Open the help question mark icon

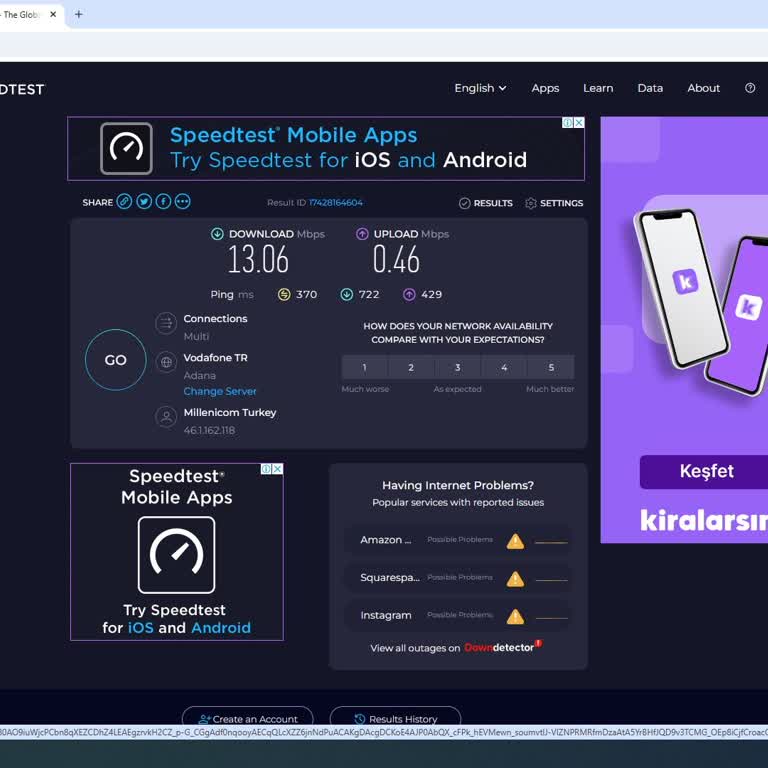[750, 88]
